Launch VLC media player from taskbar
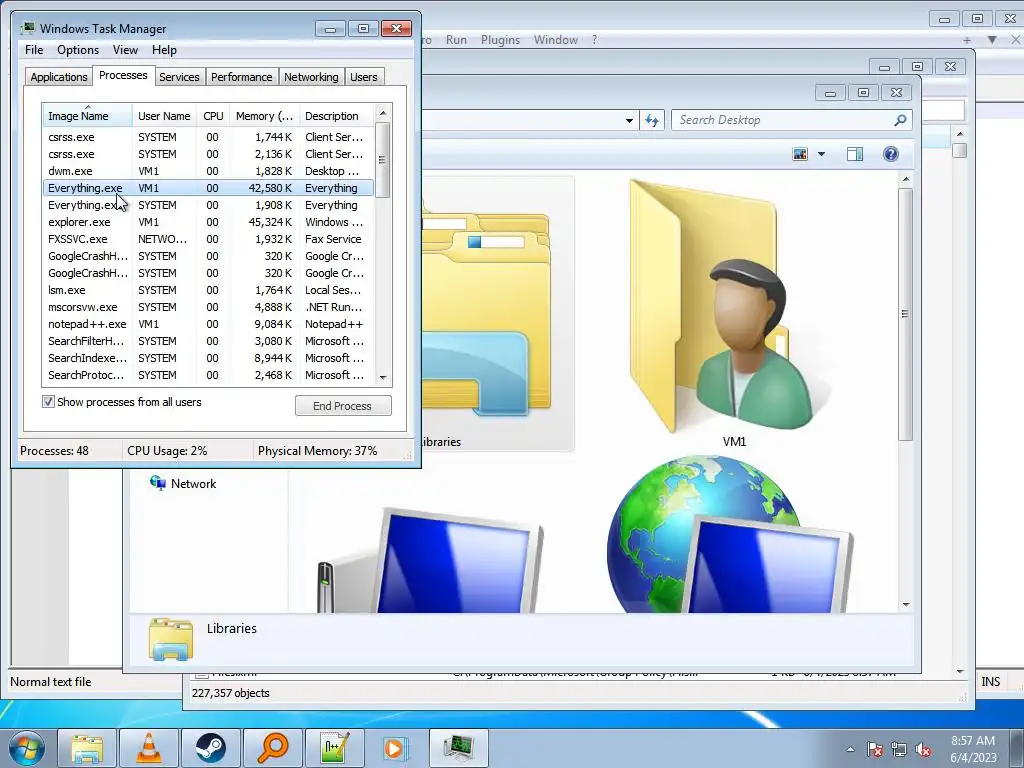The height and width of the screenshot is (768, 1024). click(x=149, y=748)
